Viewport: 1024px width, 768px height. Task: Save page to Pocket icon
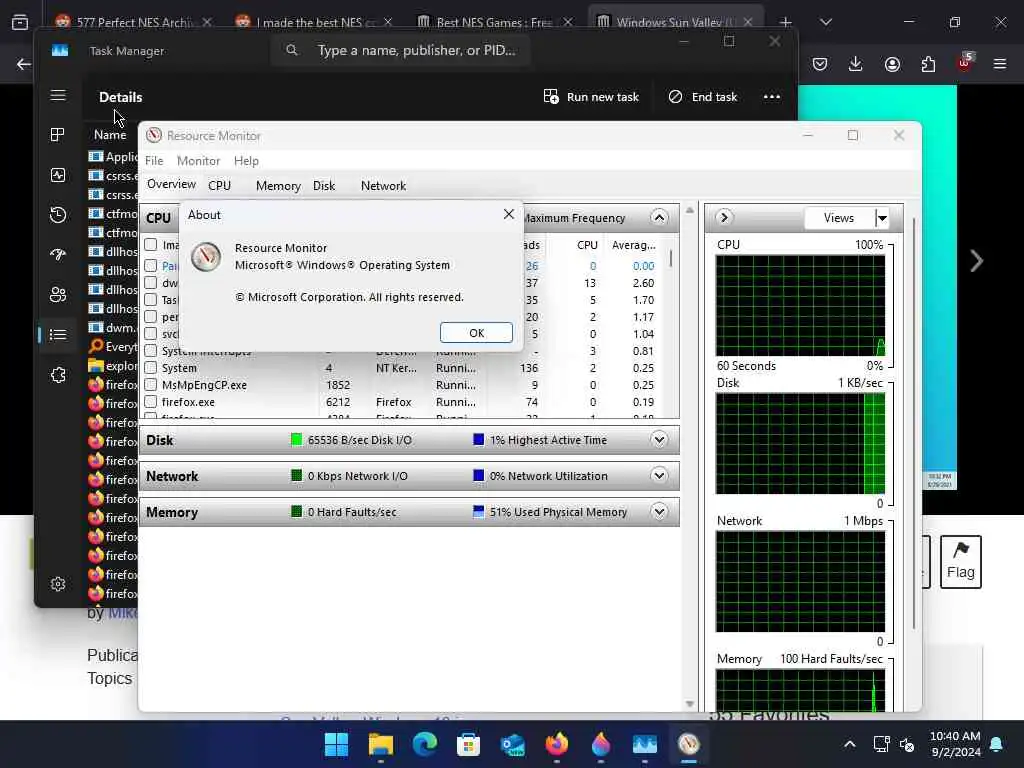tap(820, 64)
